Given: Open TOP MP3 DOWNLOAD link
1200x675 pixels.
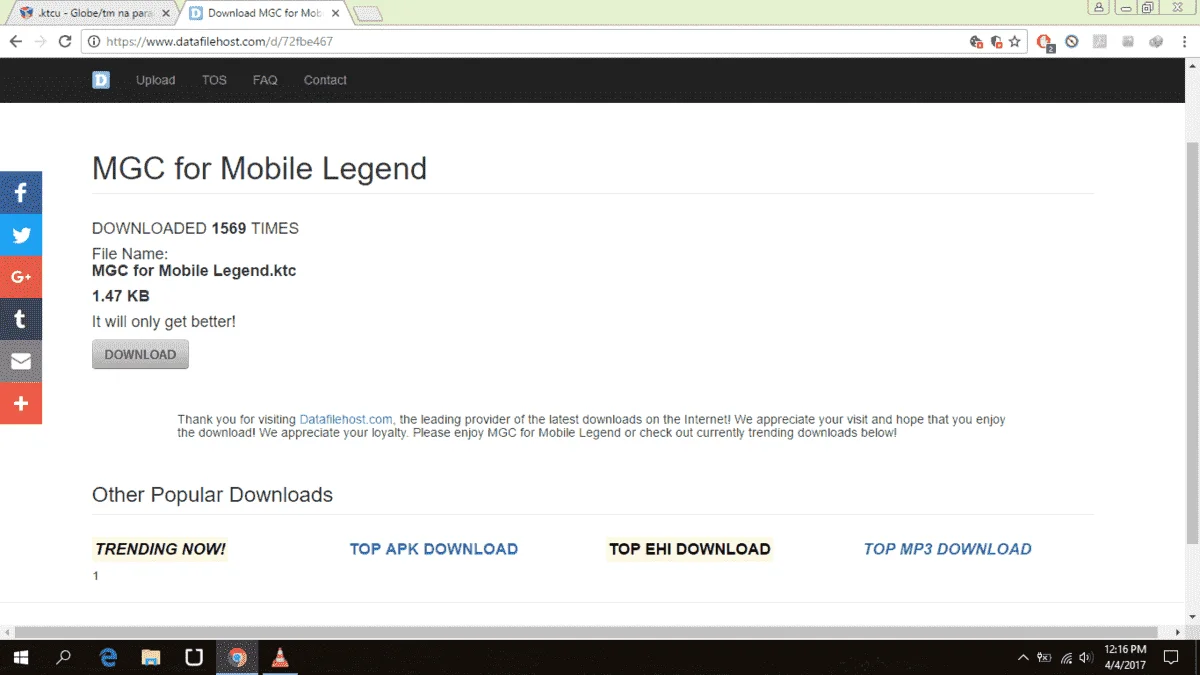Looking at the screenshot, I should click(x=947, y=549).
